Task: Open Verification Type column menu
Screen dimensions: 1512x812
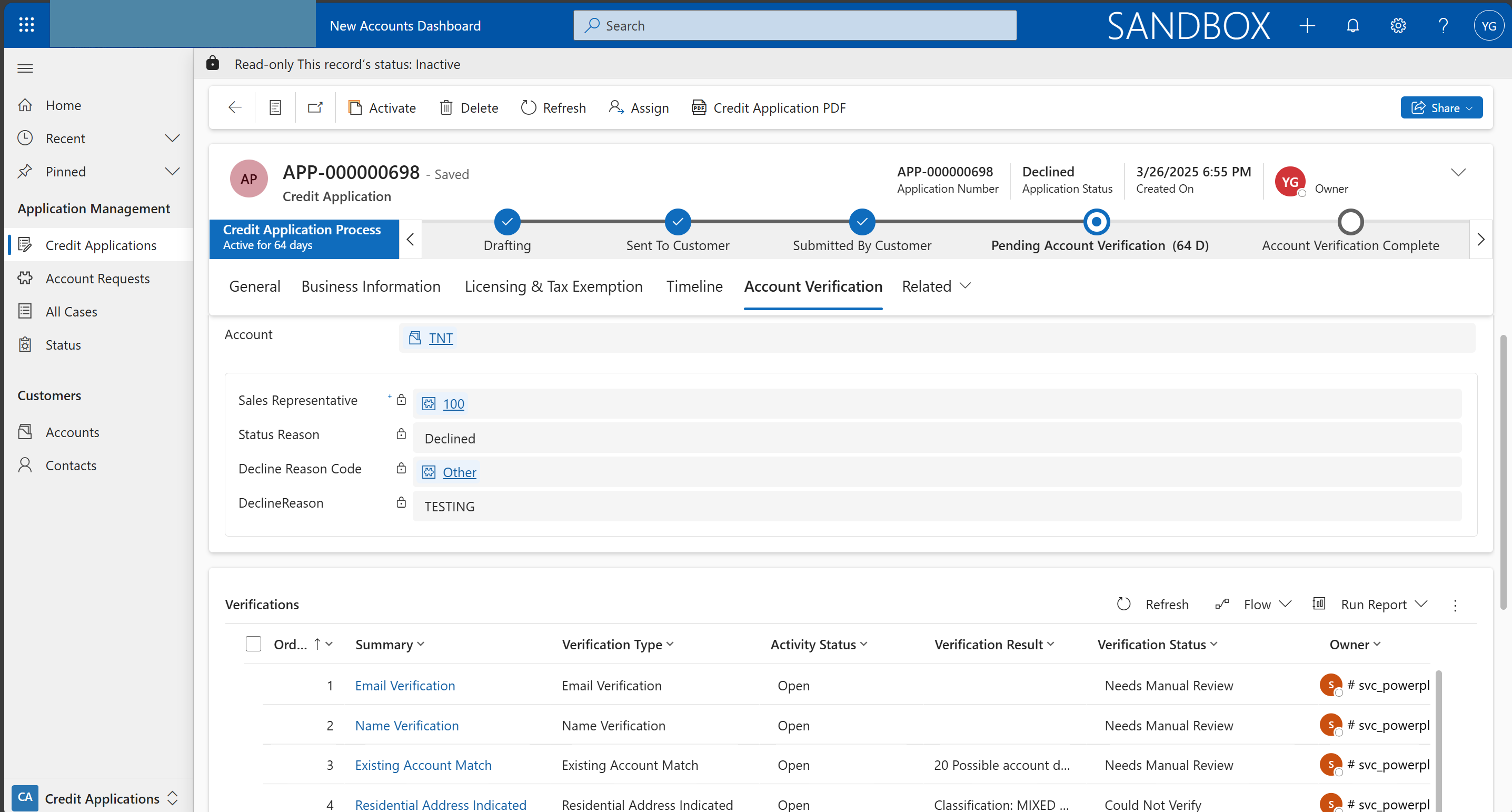Action: coord(618,645)
